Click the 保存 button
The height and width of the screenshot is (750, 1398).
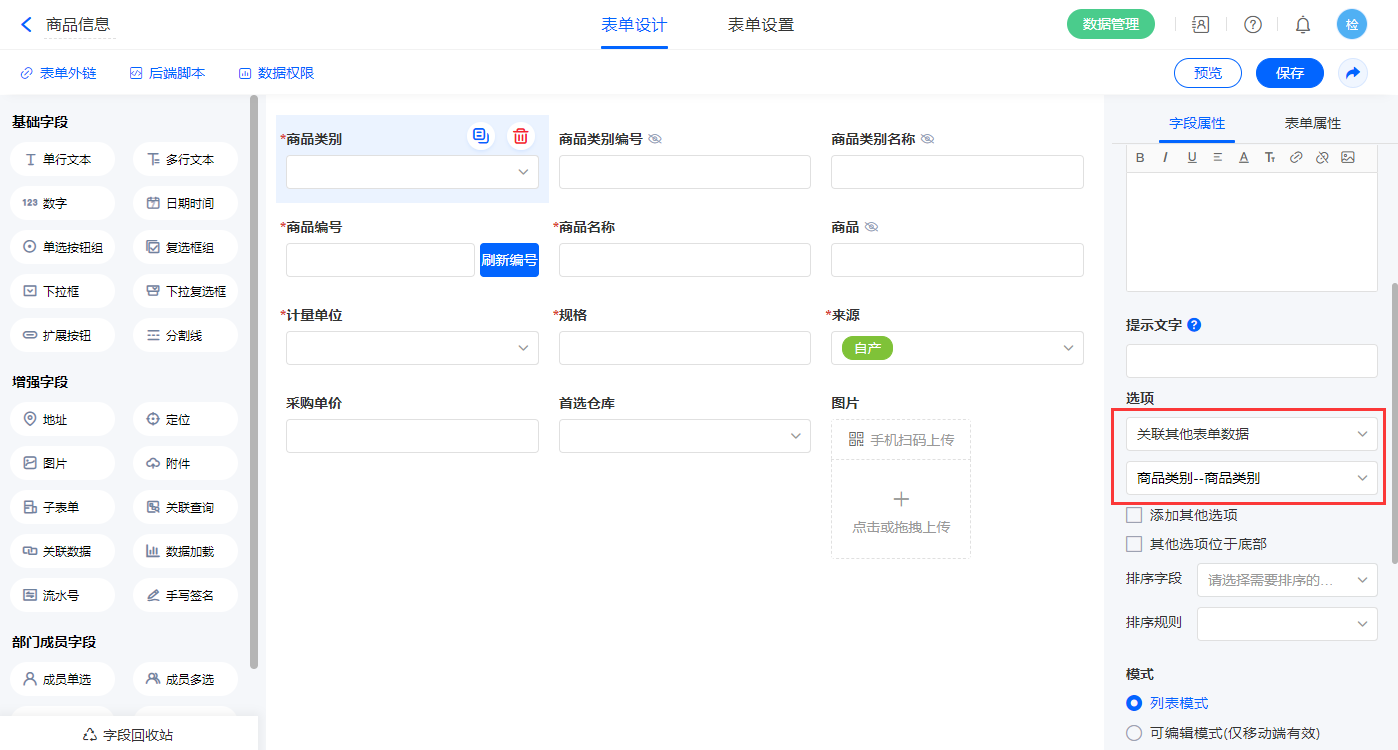pyautogui.click(x=1289, y=73)
